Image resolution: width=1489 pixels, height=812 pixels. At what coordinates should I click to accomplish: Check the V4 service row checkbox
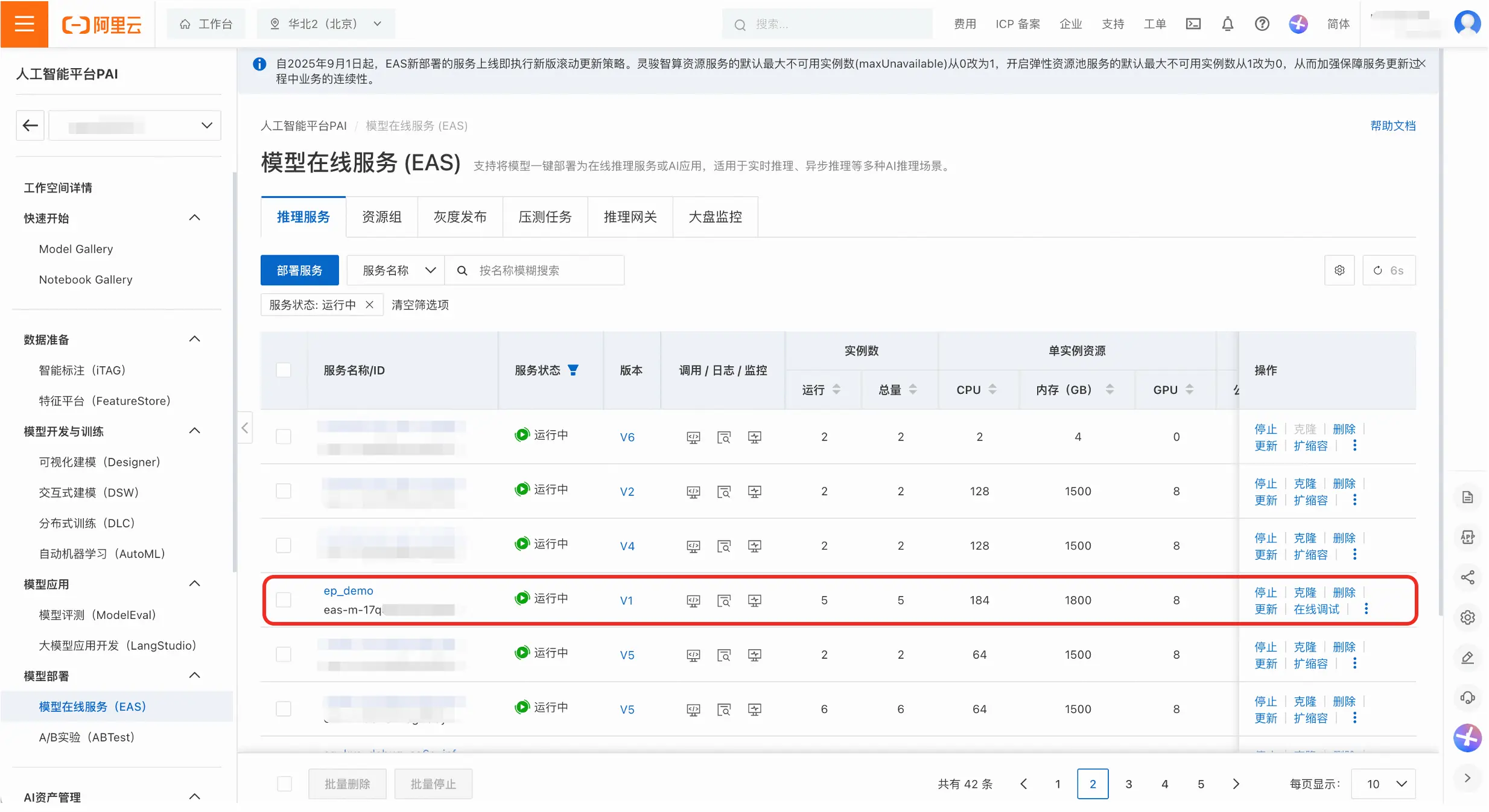[x=284, y=545]
